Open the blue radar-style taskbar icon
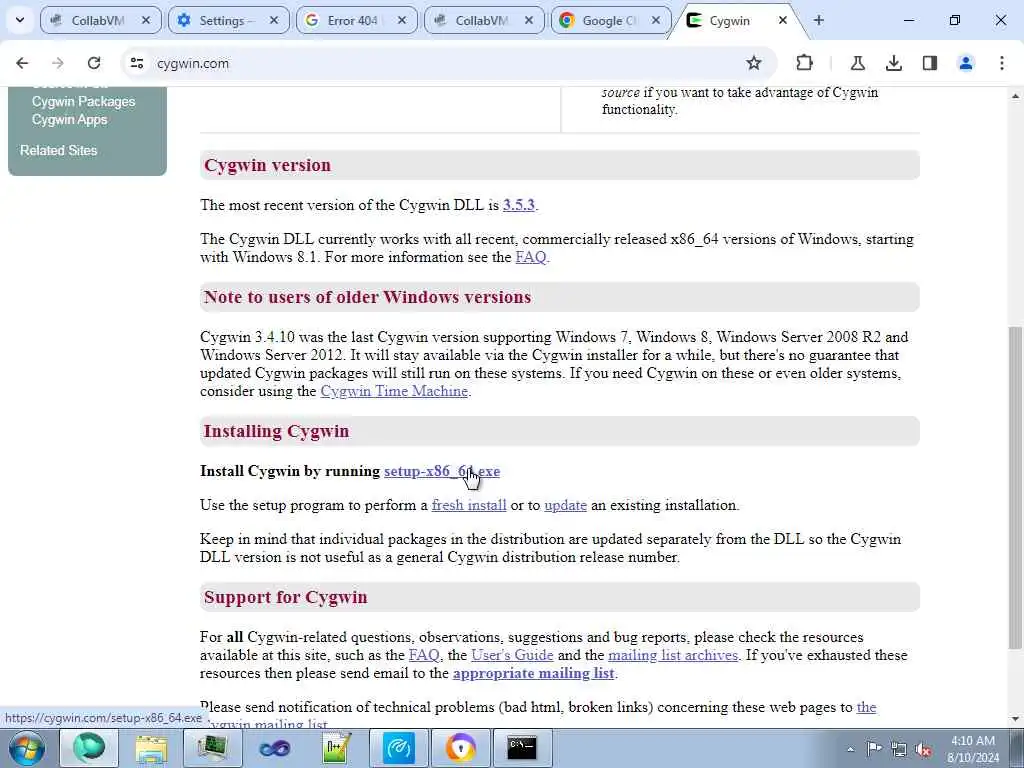The width and height of the screenshot is (1024, 768). [398, 748]
